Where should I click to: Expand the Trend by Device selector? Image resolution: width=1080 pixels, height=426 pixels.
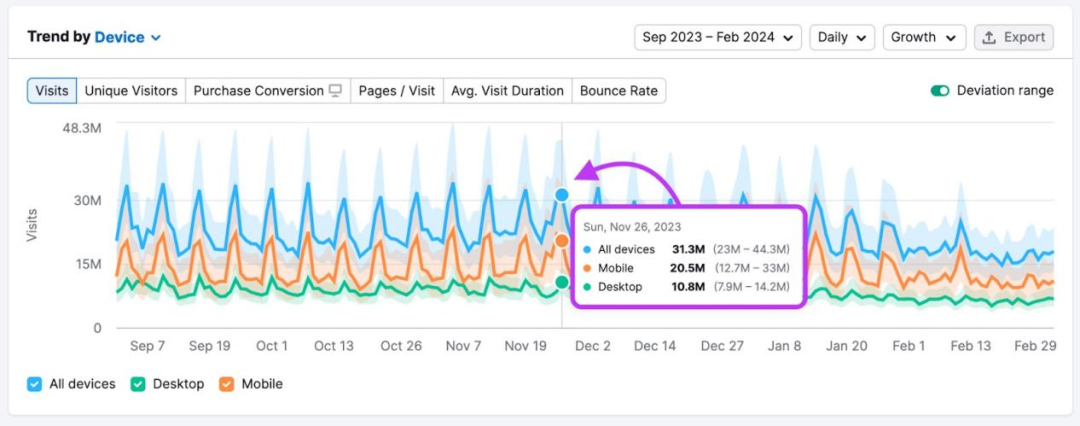[128, 37]
